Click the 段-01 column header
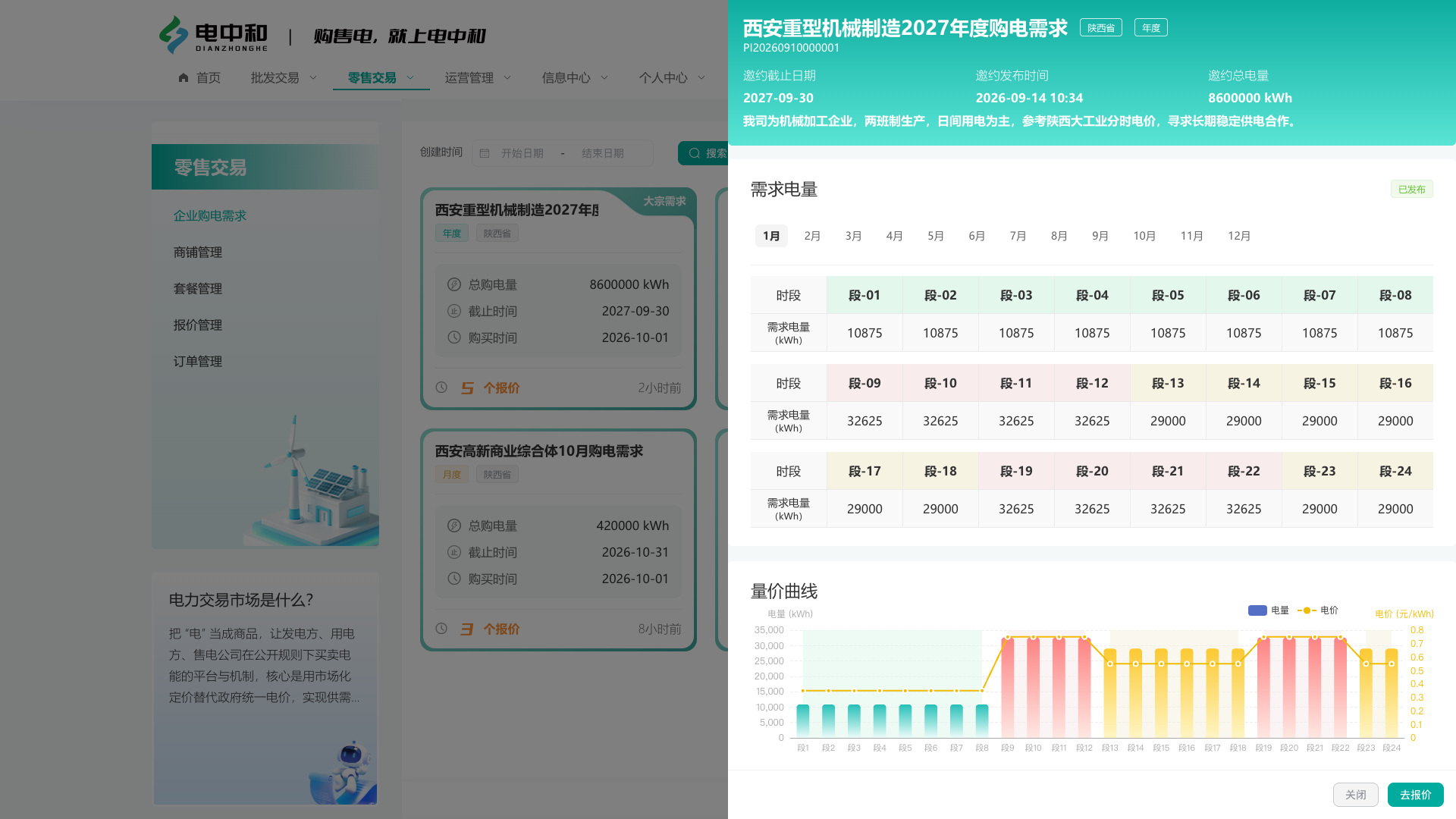The width and height of the screenshot is (1456, 819). (864, 295)
